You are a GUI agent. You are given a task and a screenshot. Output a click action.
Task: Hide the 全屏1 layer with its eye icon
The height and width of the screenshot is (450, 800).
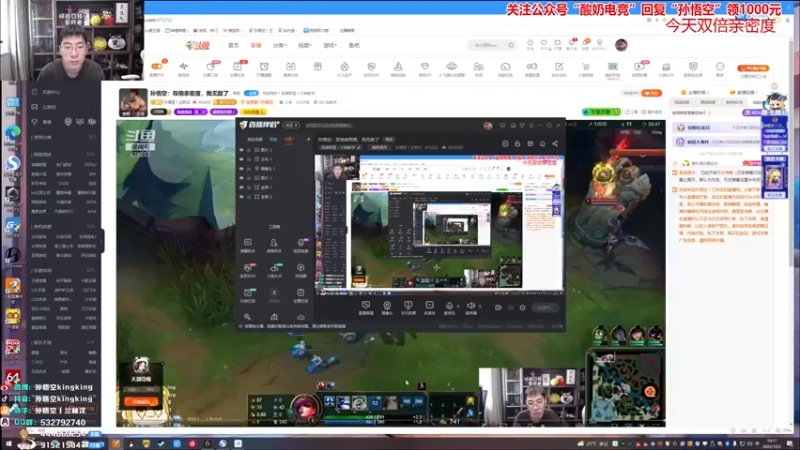pos(241,187)
